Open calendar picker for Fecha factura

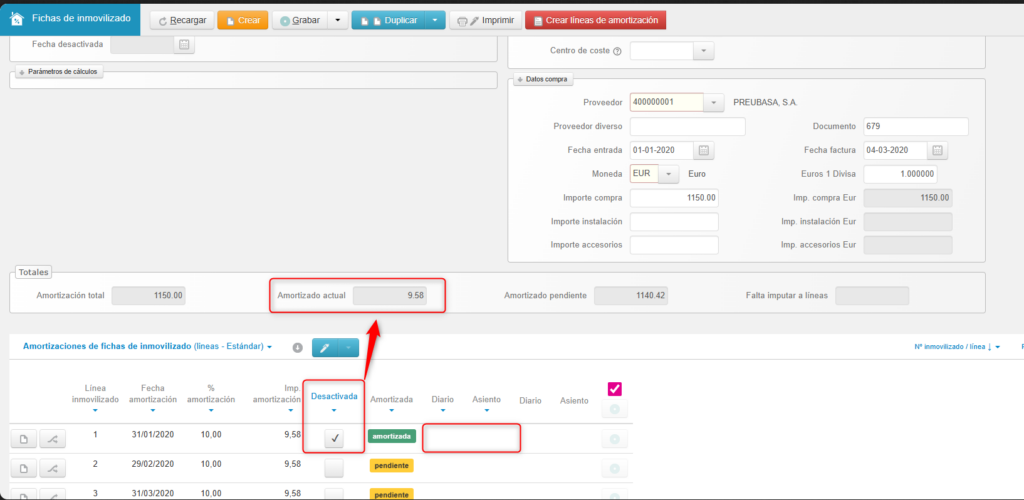click(937, 150)
